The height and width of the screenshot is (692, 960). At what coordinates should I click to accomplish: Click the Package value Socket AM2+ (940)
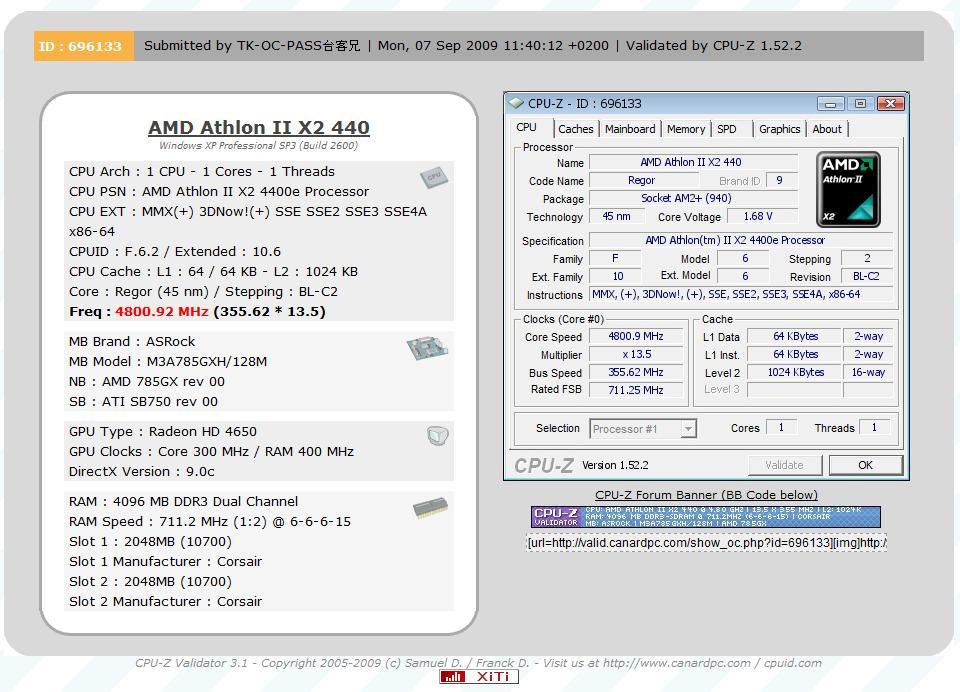point(693,198)
